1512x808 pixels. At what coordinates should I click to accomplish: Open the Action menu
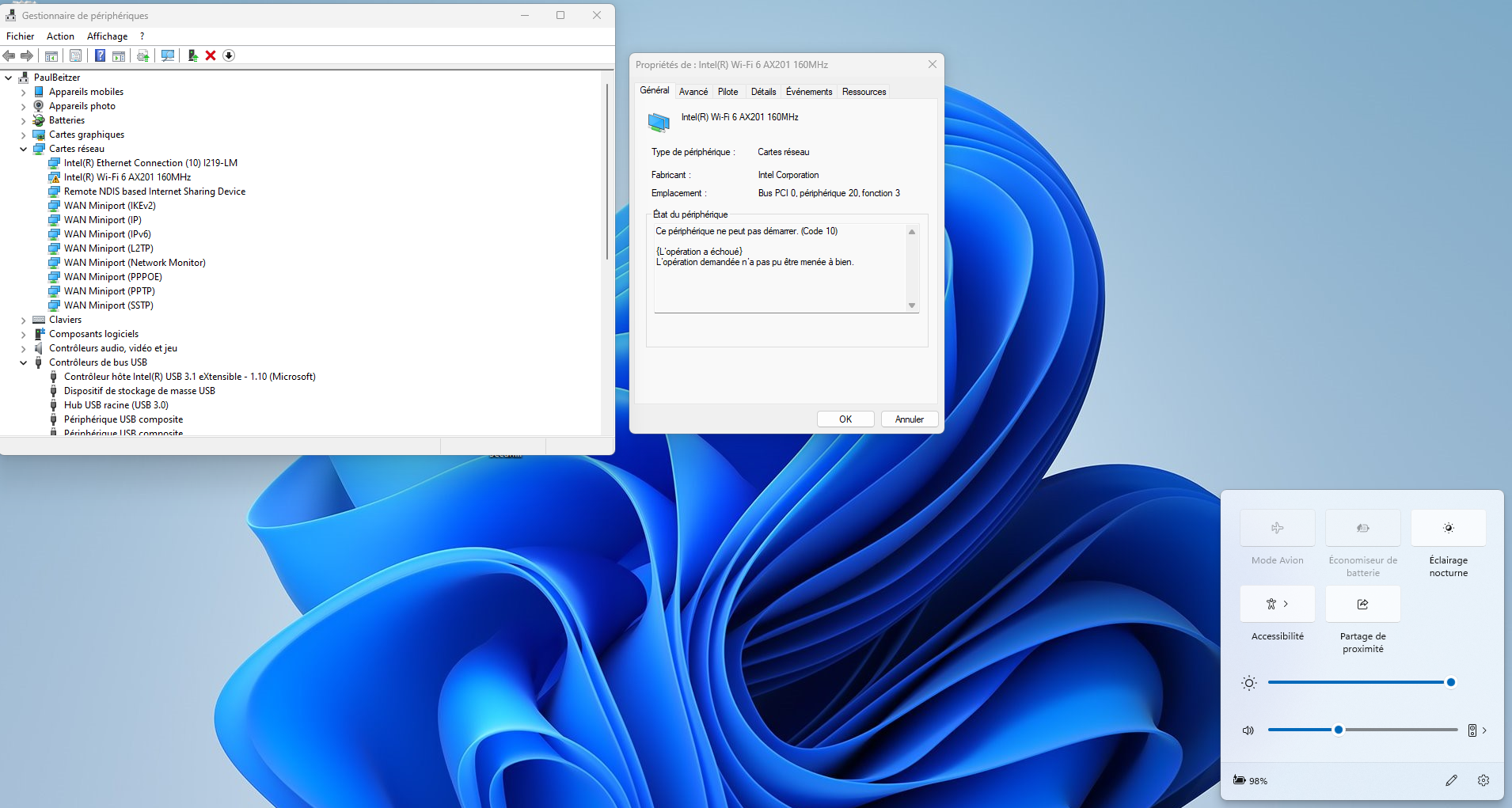[x=60, y=36]
